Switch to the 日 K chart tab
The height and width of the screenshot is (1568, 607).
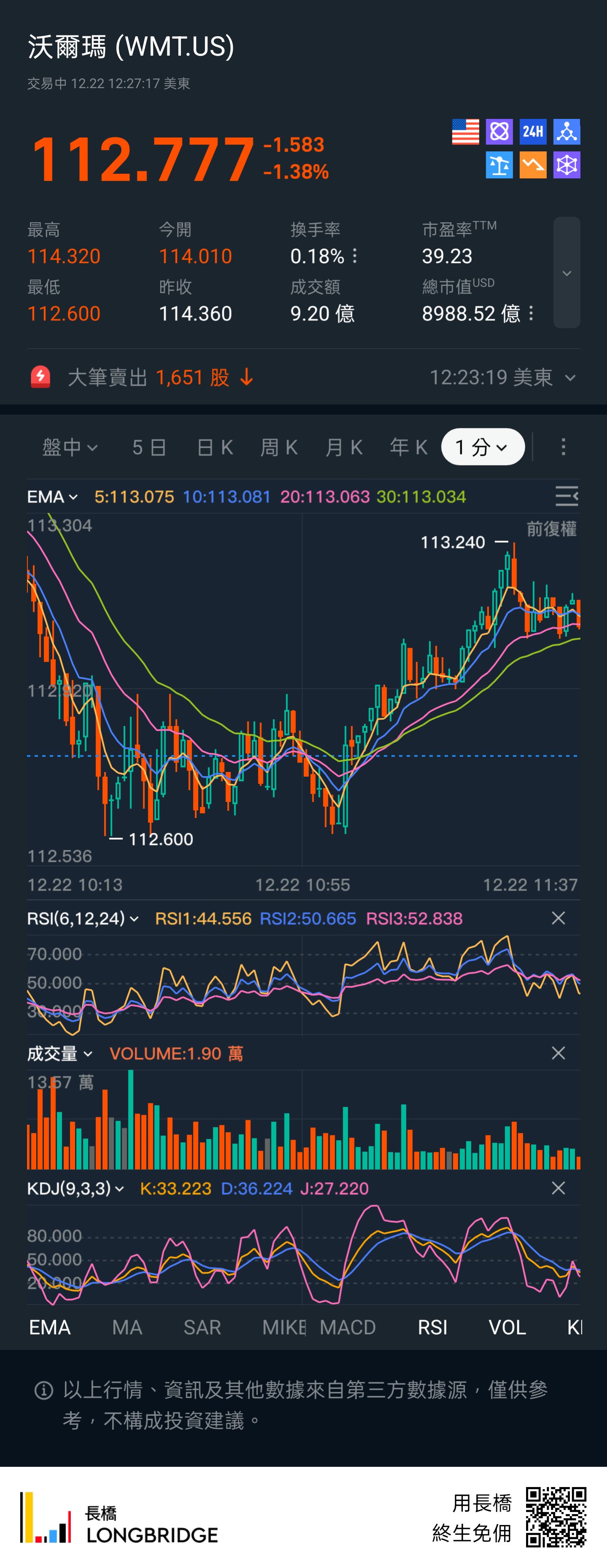(215, 447)
